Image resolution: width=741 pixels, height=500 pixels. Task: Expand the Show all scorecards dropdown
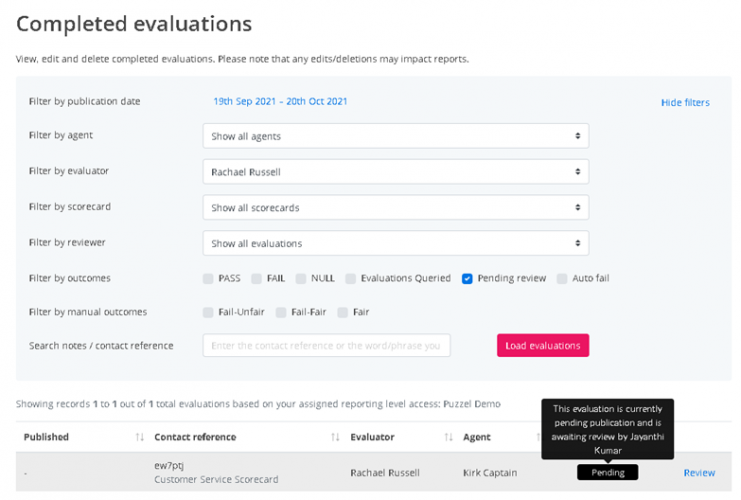tap(395, 208)
